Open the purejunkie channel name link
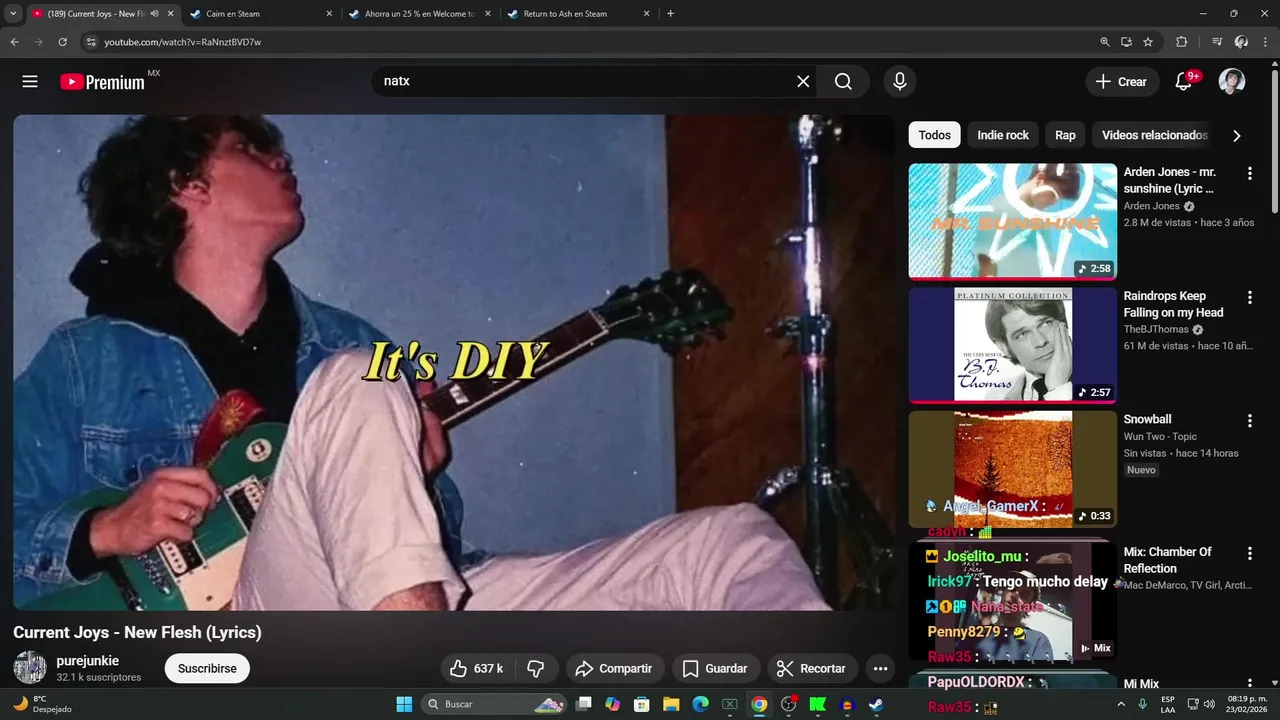This screenshot has width=1280, height=720. click(x=88, y=661)
